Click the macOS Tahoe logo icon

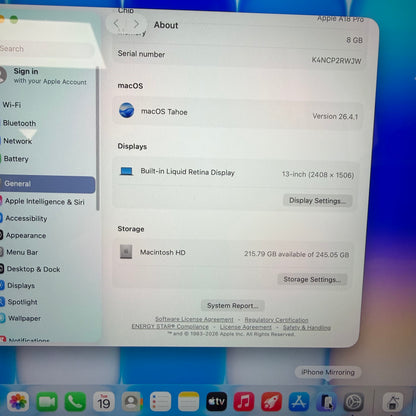coord(127,110)
